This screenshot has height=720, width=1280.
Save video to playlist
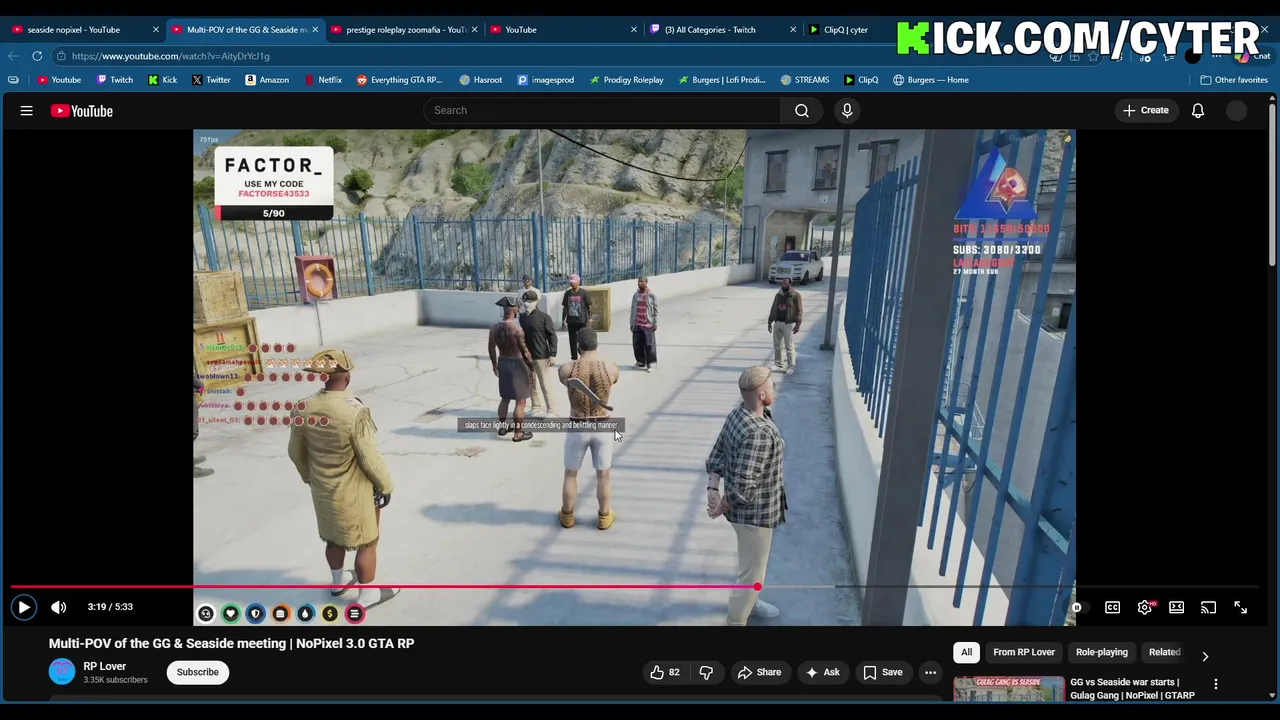coord(883,672)
